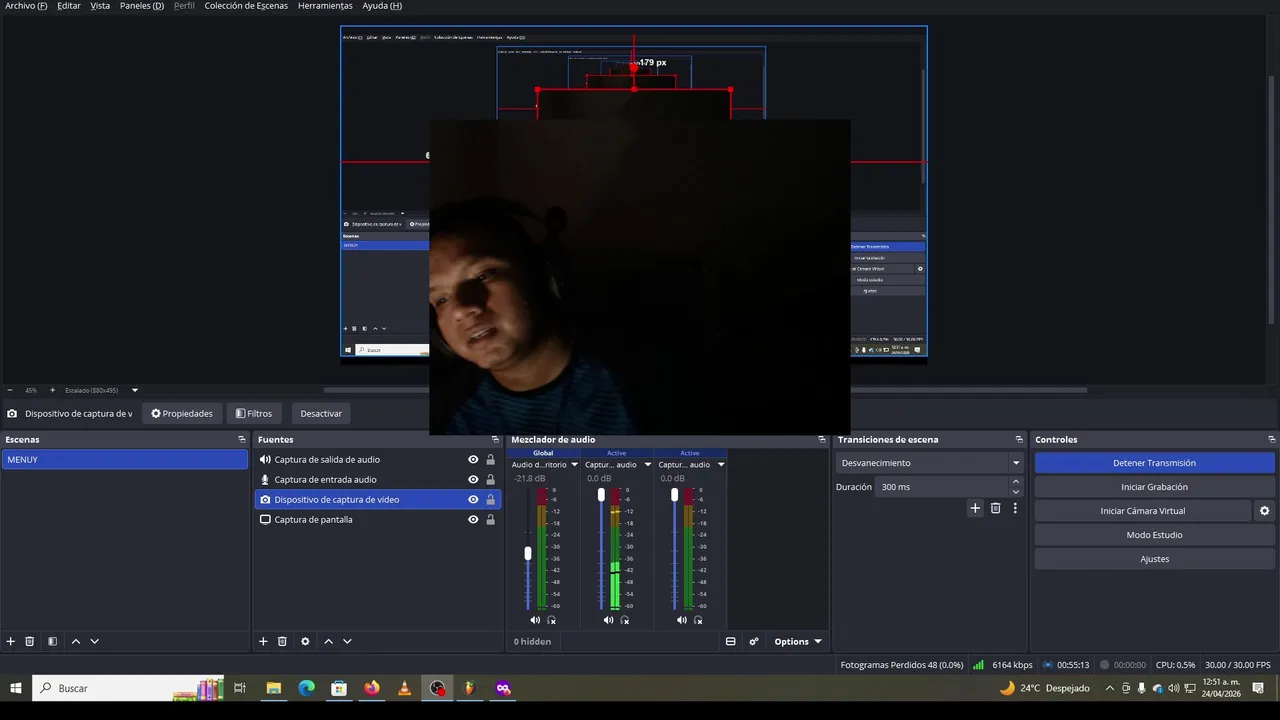The height and width of the screenshot is (720, 1280).
Task: Pop out the Controles dock panel
Action: click(1271, 439)
